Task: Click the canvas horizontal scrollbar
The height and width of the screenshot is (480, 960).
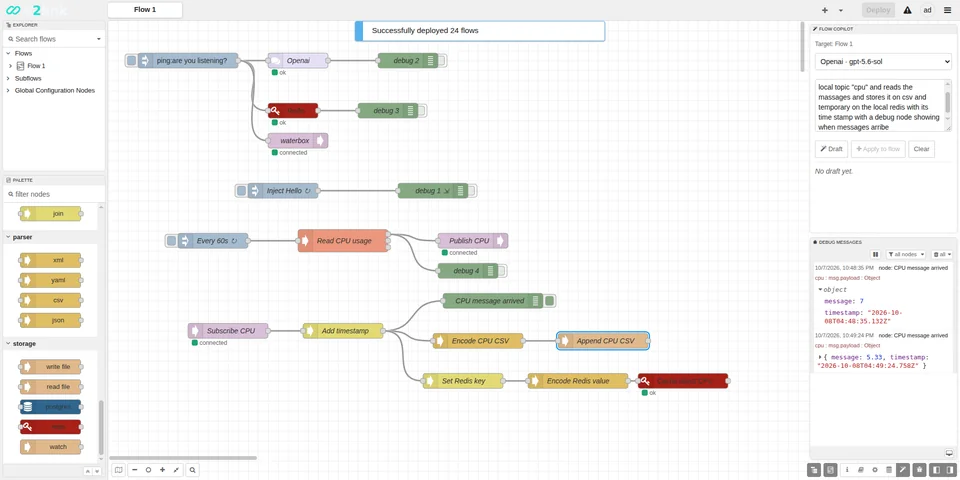Action: pyautogui.click(x=183, y=458)
